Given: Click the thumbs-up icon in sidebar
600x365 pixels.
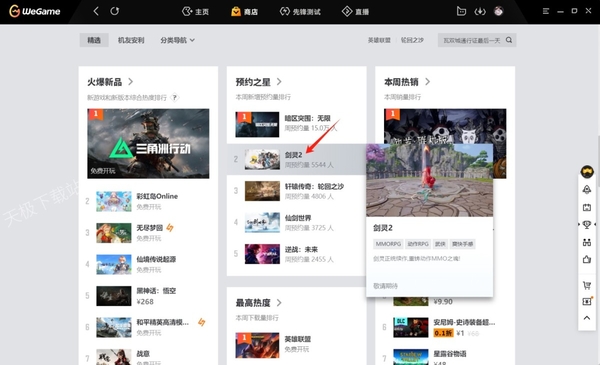Looking at the screenshot, I should coord(587,259).
